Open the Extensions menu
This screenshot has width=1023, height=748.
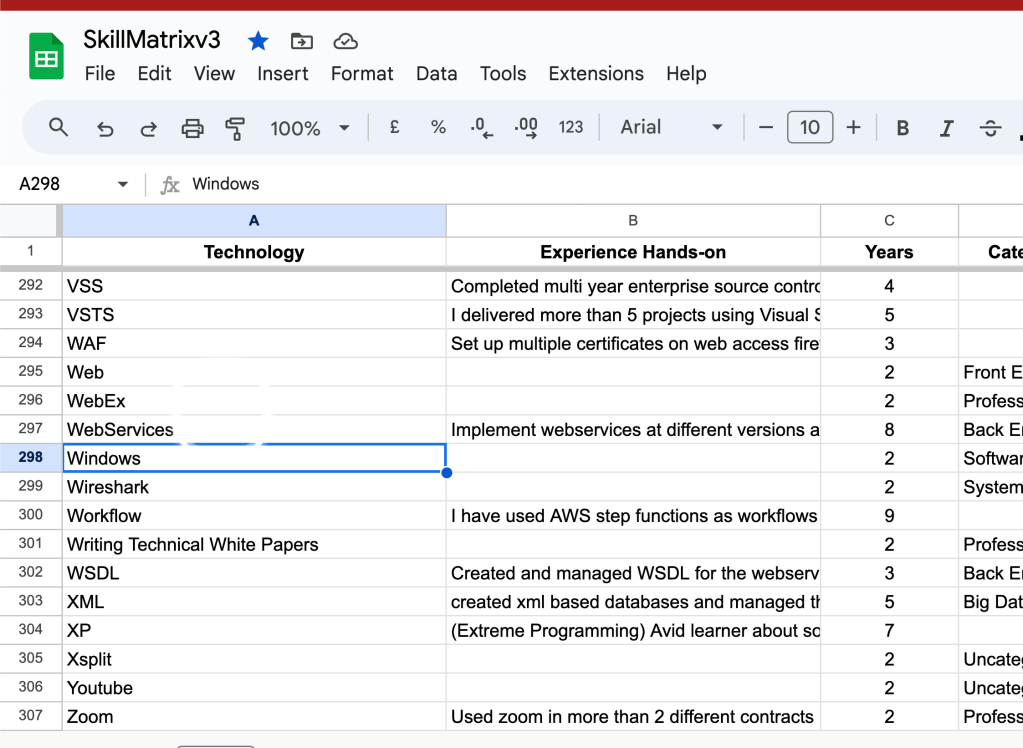pyautogui.click(x=596, y=74)
